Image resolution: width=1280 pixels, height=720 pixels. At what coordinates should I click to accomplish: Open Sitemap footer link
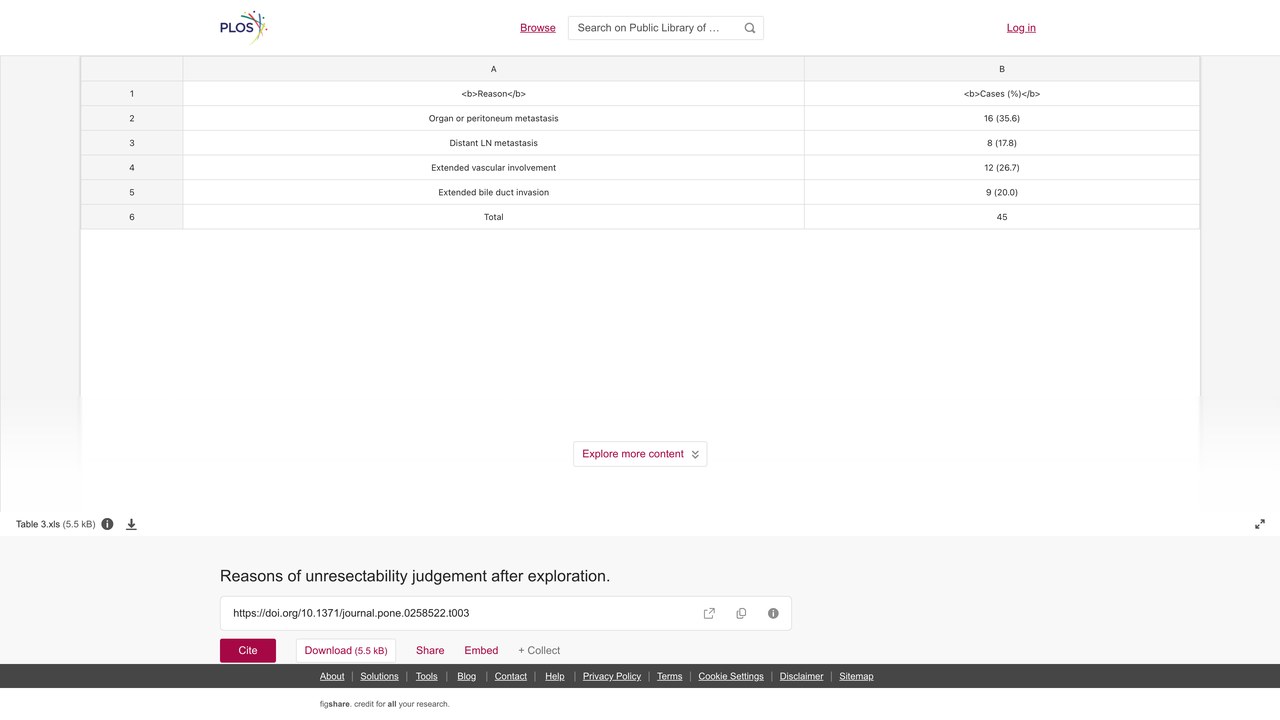click(856, 676)
